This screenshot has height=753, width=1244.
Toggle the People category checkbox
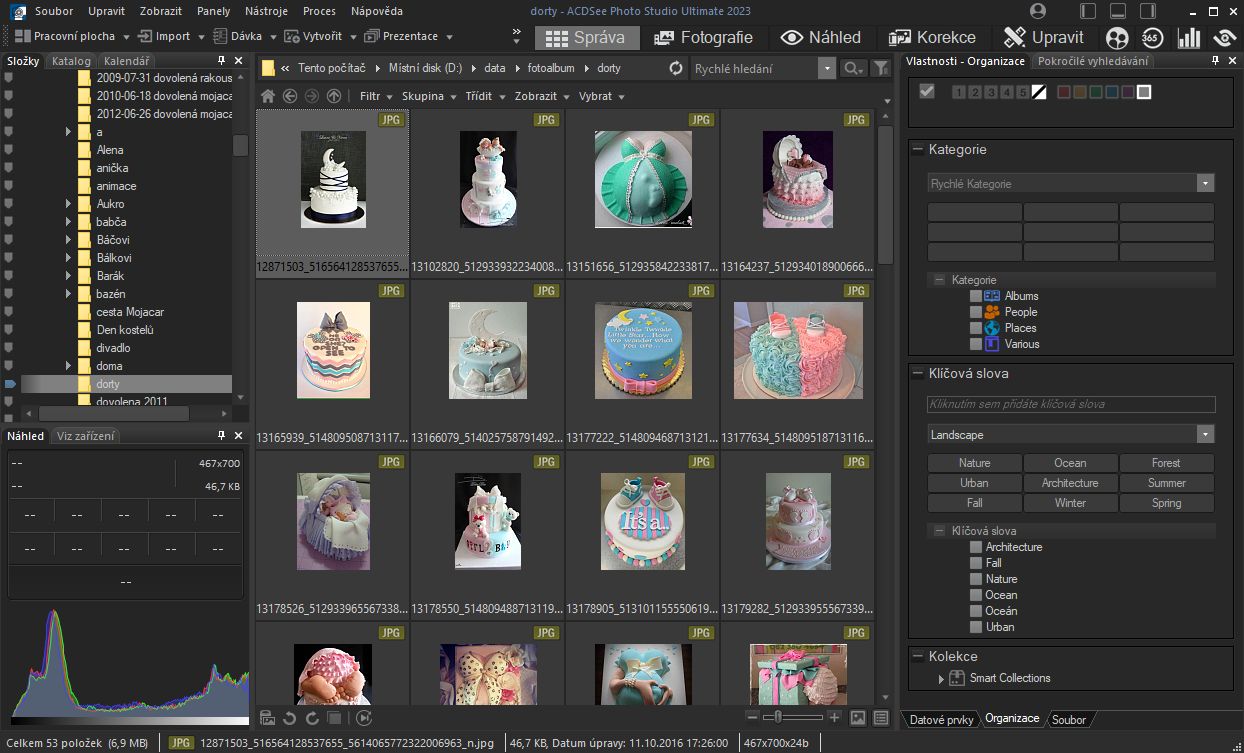click(976, 312)
